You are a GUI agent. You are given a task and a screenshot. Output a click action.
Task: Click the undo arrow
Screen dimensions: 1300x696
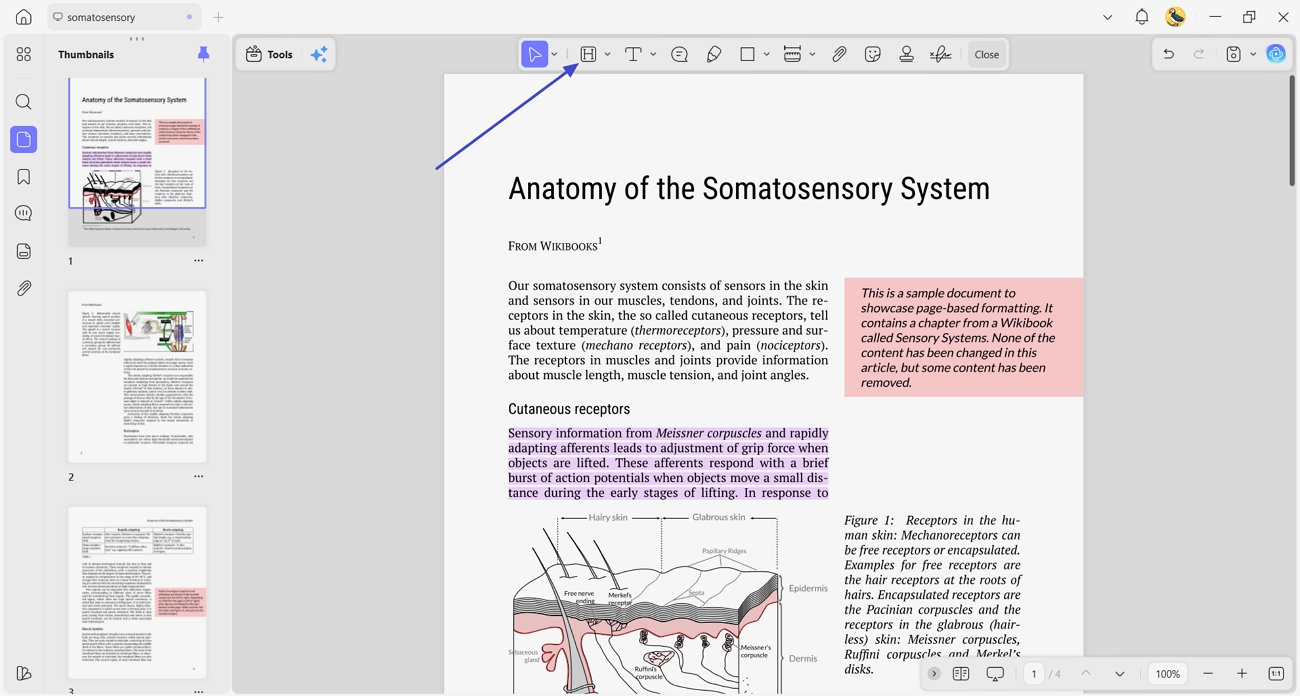1168,55
